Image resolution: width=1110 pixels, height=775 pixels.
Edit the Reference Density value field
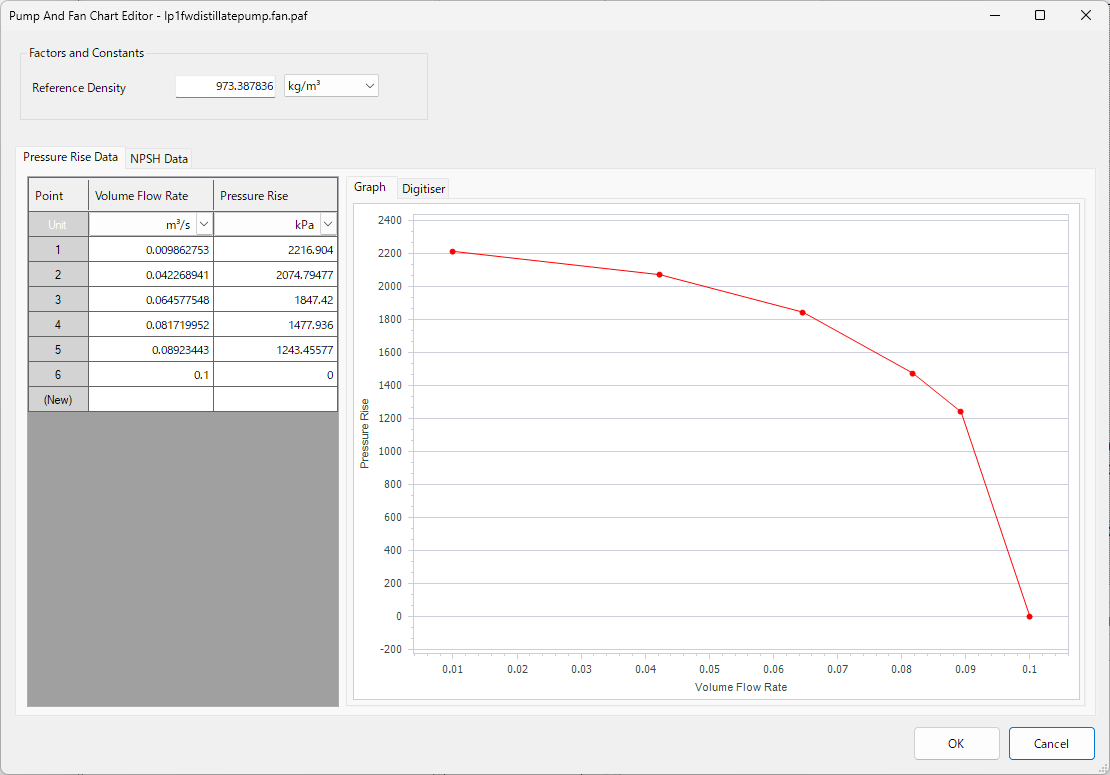(226, 87)
